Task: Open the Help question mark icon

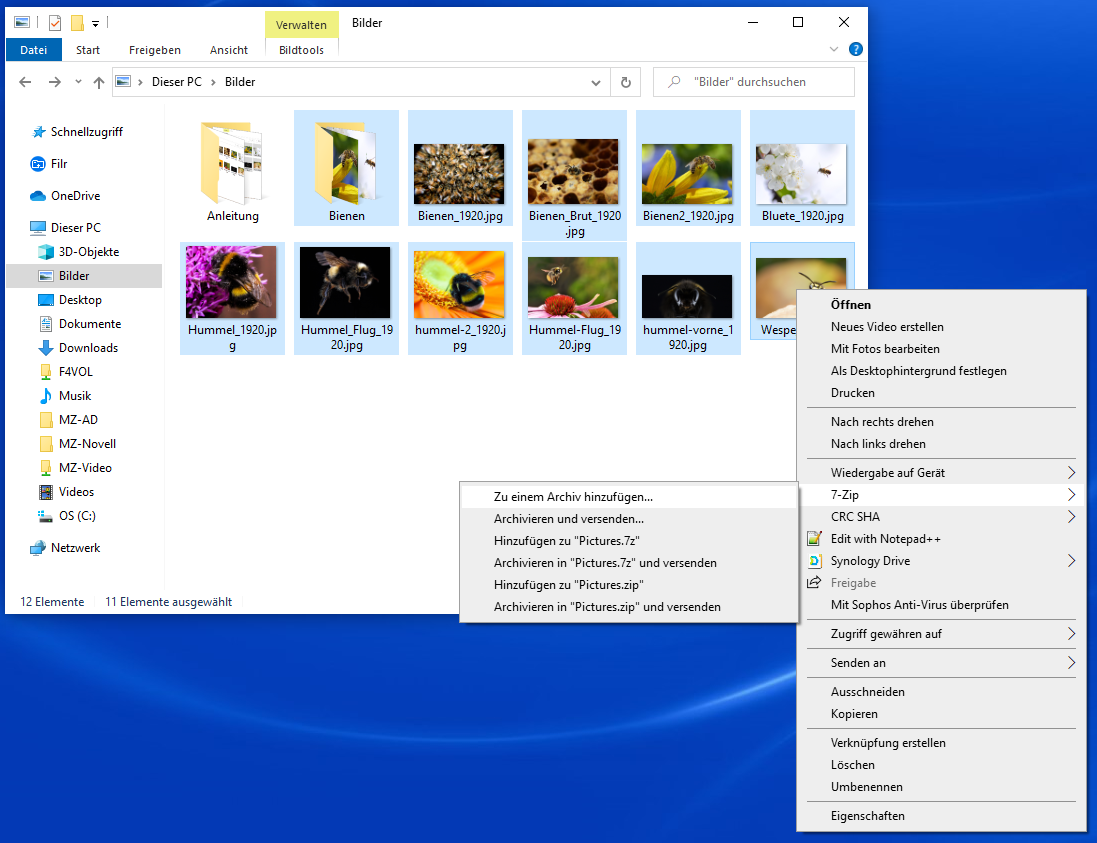Action: point(856,49)
